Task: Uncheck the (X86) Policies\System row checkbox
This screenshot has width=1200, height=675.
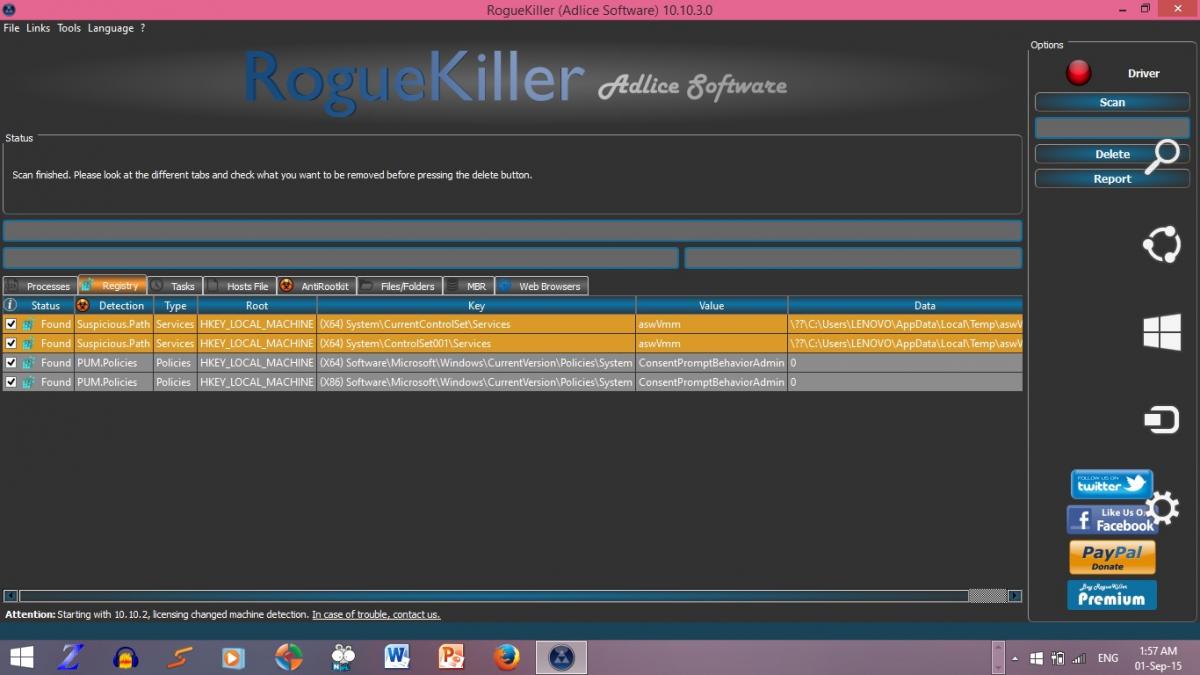Action: [x=11, y=382]
